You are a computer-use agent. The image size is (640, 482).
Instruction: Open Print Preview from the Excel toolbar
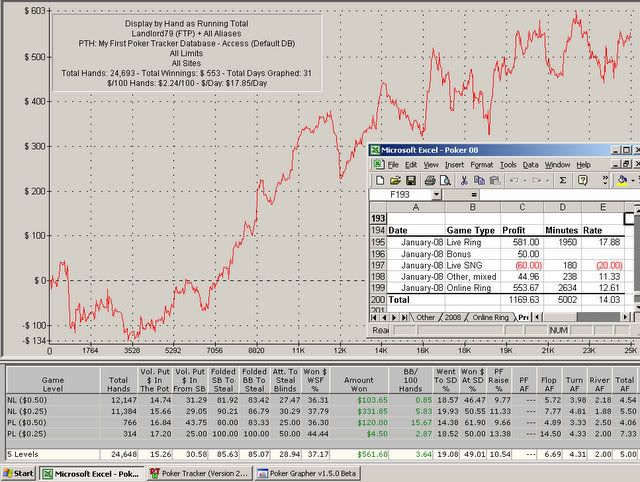point(445,180)
